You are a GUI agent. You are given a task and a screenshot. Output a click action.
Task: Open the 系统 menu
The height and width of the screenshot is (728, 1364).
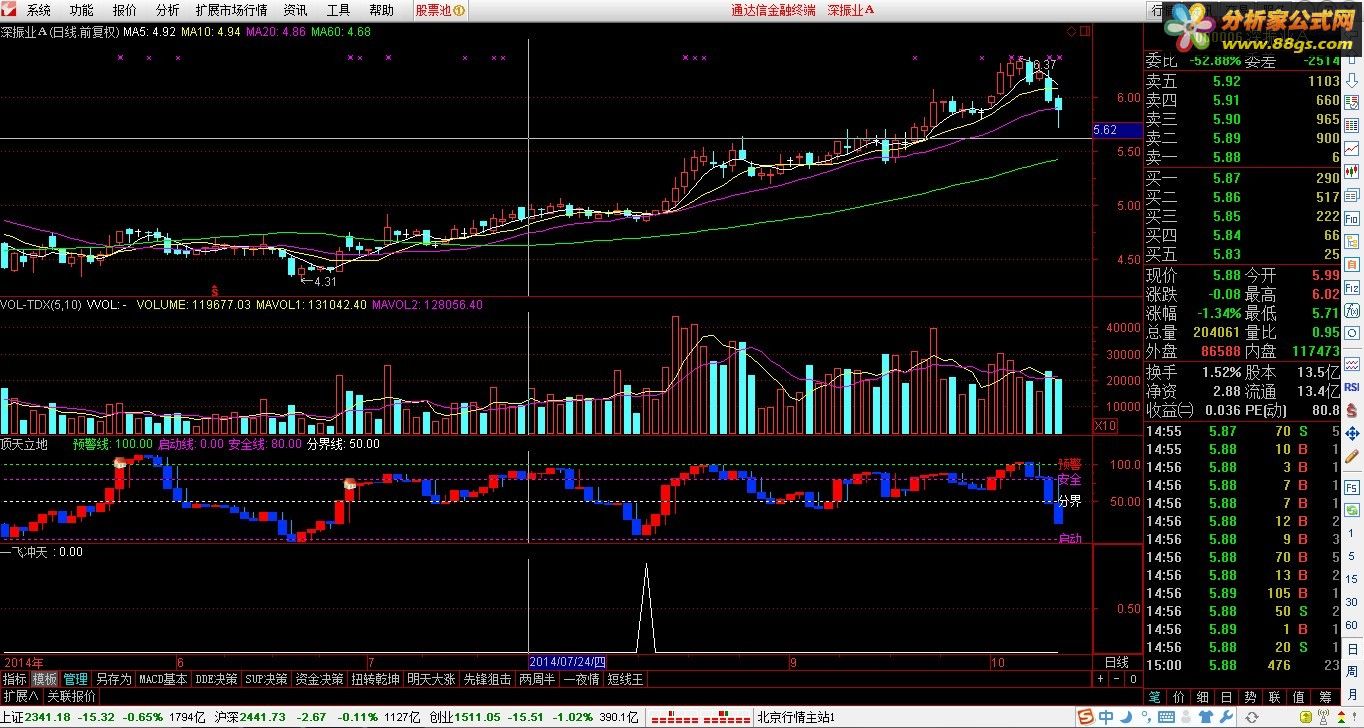tap(38, 10)
